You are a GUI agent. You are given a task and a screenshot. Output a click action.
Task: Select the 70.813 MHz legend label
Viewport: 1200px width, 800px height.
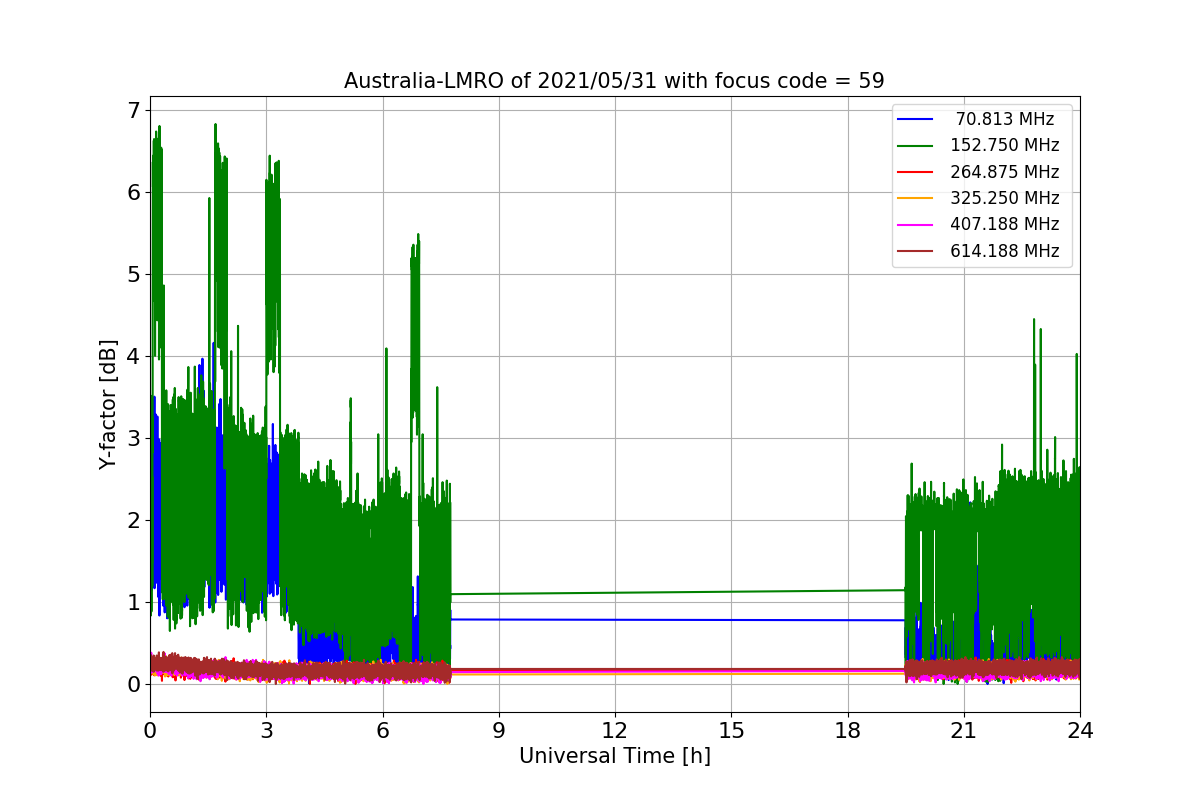coord(1005,119)
